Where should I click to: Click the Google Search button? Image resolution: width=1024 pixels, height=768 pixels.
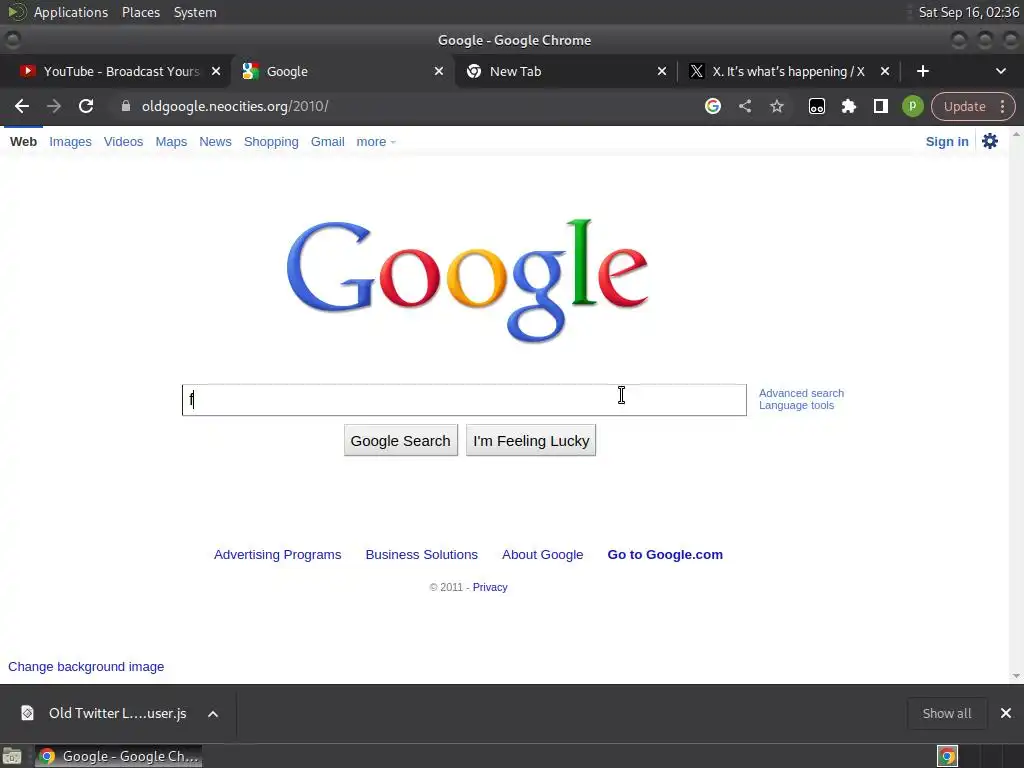click(400, 441)
